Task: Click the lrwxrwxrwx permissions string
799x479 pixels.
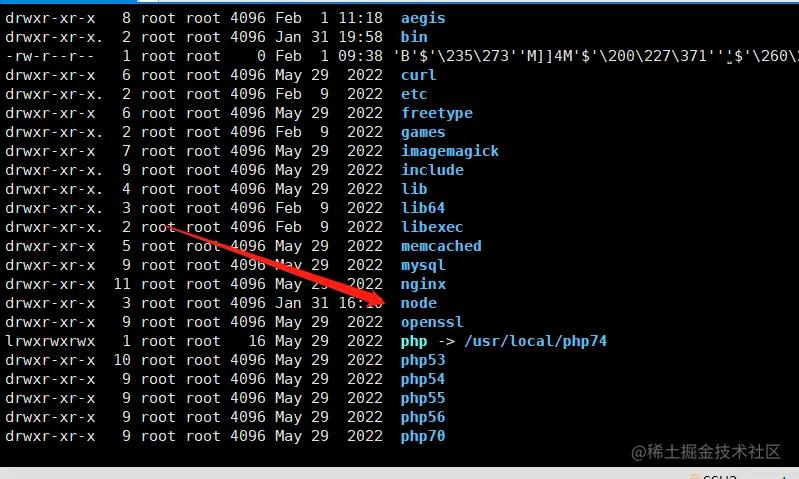Action: pos(50,341)
